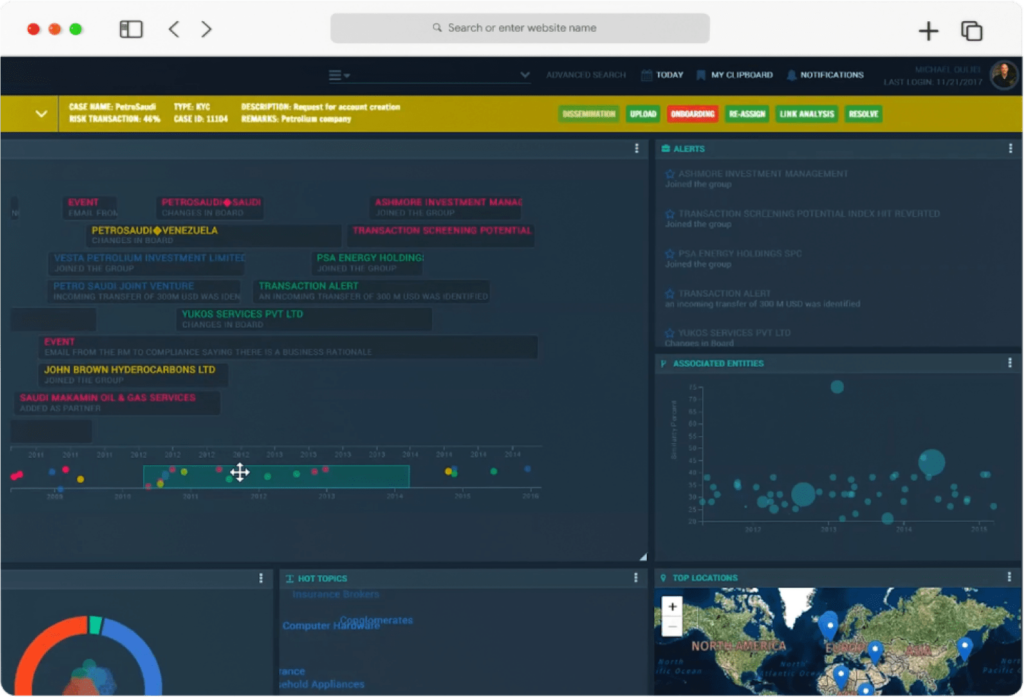Viewport: 1024px width, 697px height.
Task: Select the Petro Saudi Joint Venture card
Action: [144, 291]
